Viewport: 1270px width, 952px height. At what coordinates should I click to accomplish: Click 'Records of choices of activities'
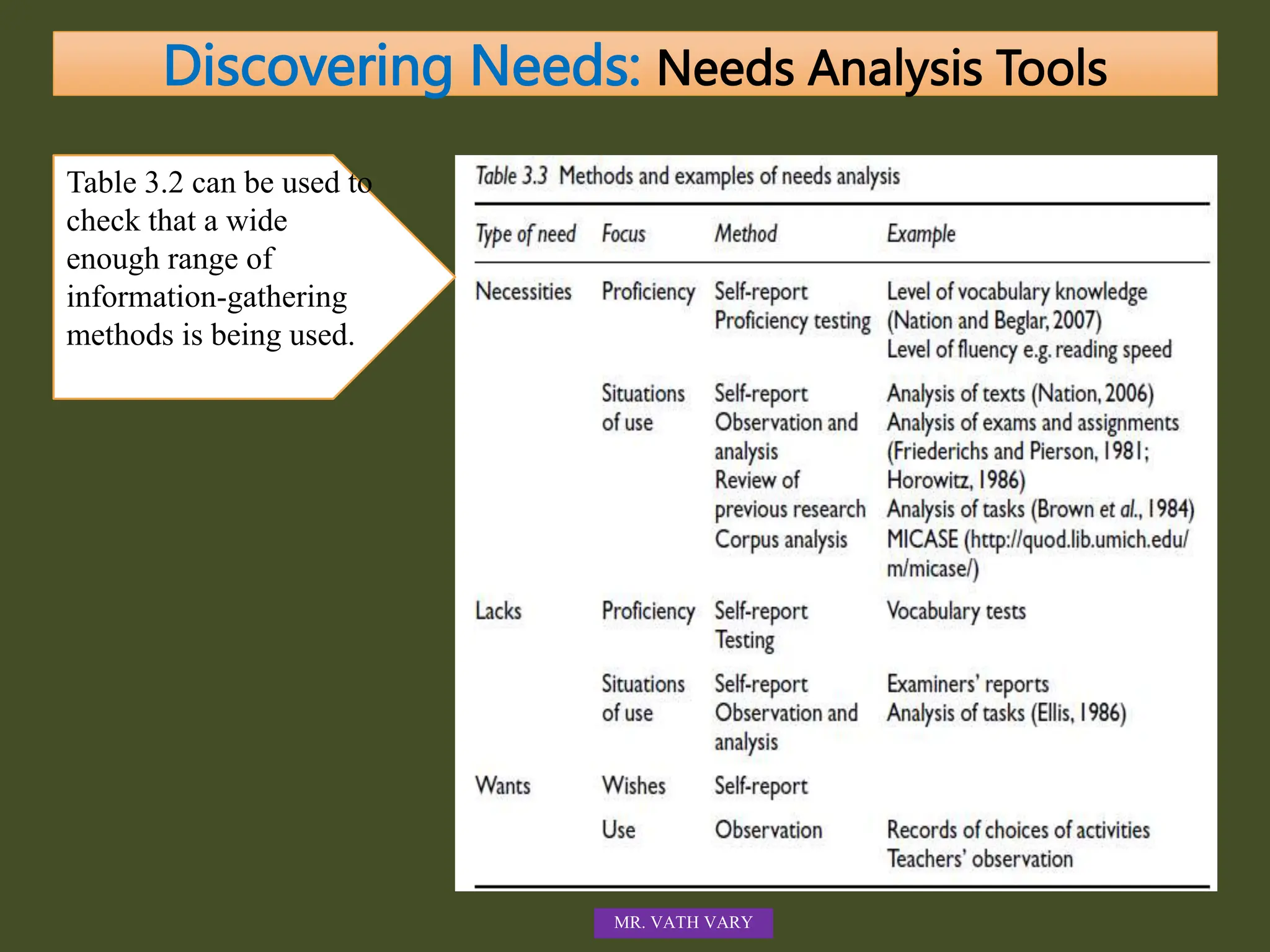pyautogui.click(x=1018, y=829)
